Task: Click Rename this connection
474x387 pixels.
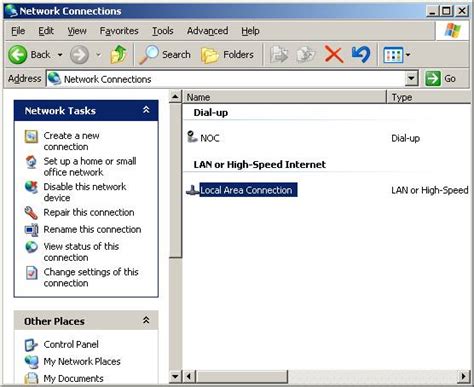Action: coord(92,229)
